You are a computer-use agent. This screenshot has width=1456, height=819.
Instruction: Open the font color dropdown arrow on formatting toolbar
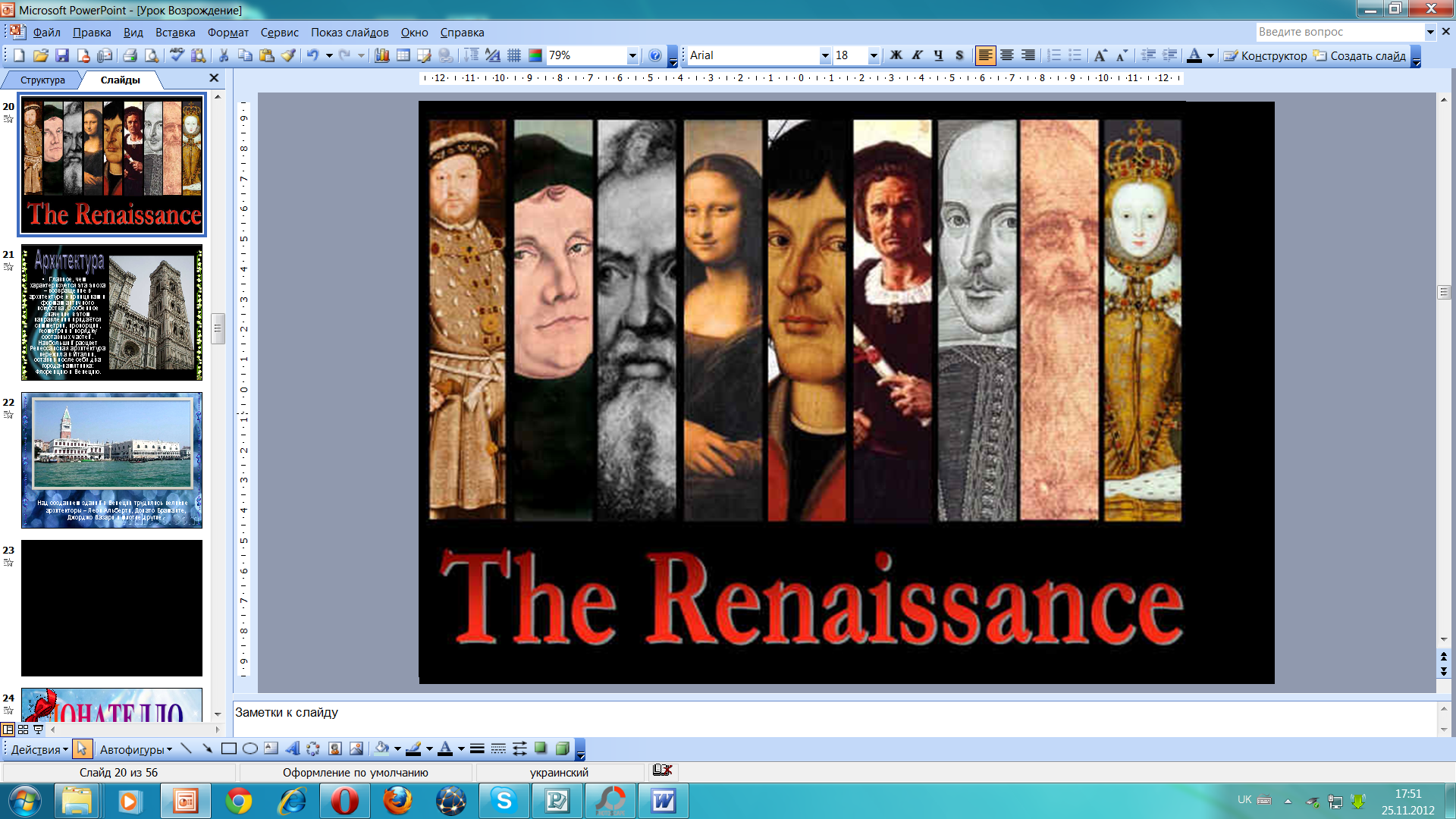click(1211, 55)
